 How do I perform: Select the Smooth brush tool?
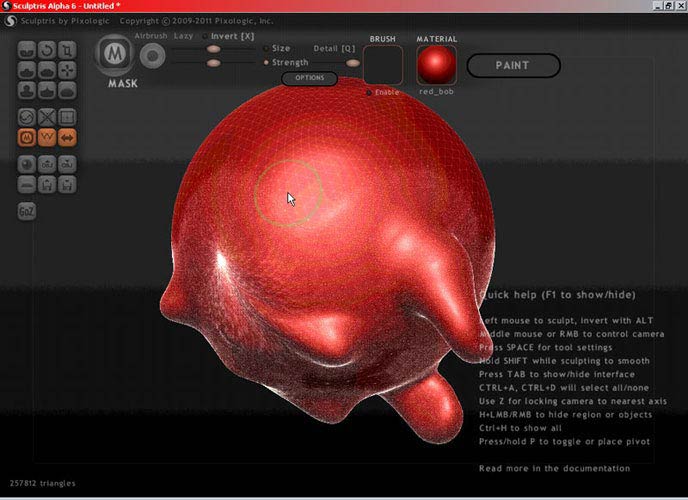[68, 90]
